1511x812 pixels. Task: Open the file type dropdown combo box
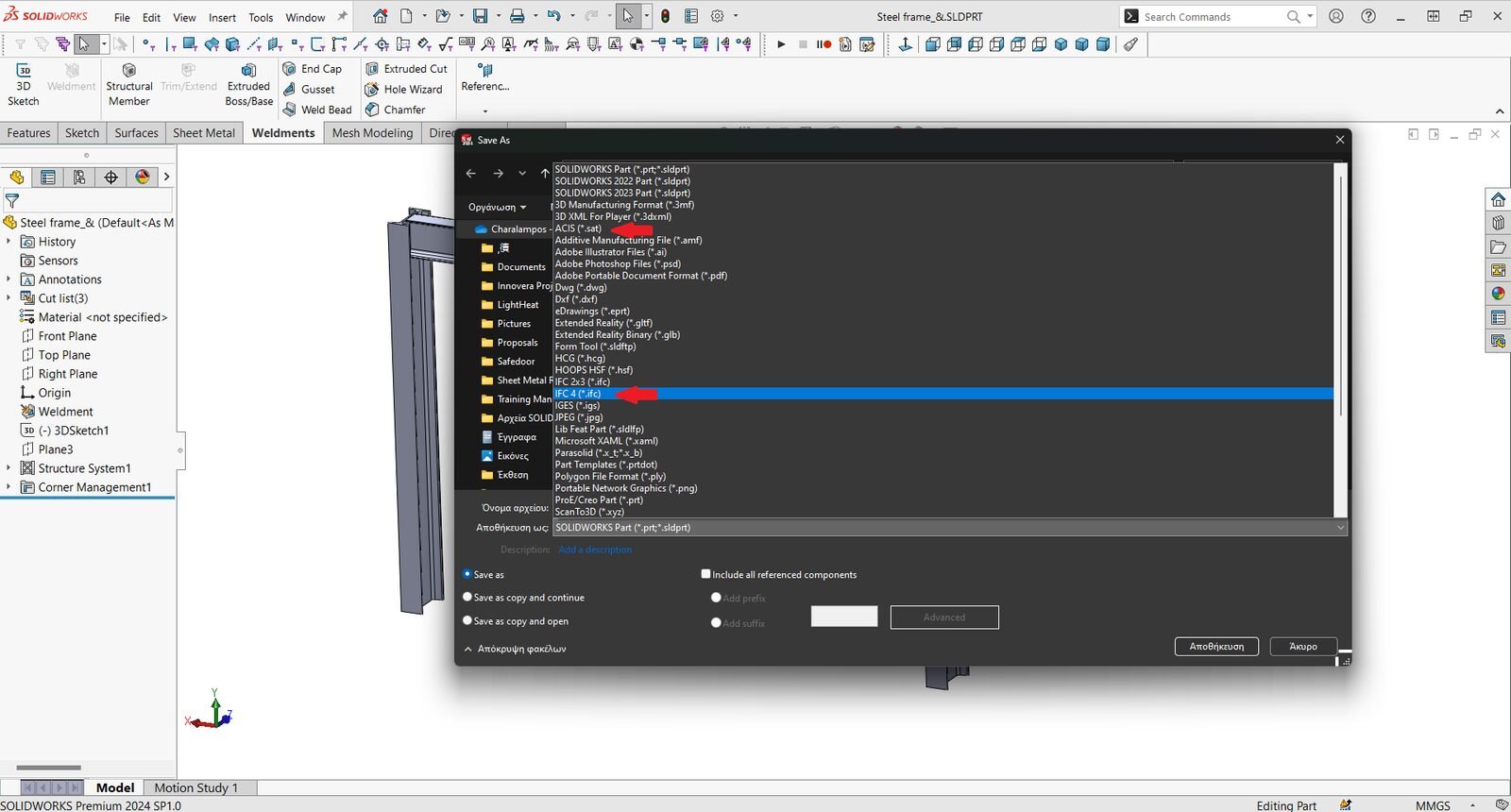[949, 528]
